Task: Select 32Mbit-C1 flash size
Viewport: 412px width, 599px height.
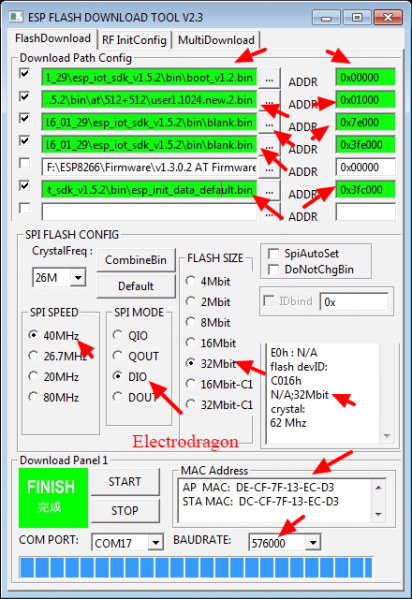Action: [219, 405]
